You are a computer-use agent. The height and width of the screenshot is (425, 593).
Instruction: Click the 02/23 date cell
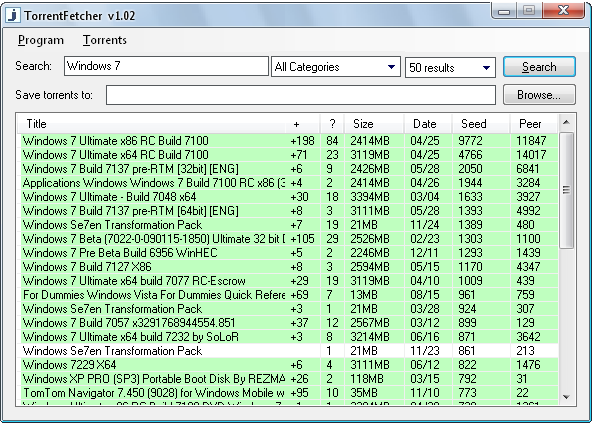point(425,239)
